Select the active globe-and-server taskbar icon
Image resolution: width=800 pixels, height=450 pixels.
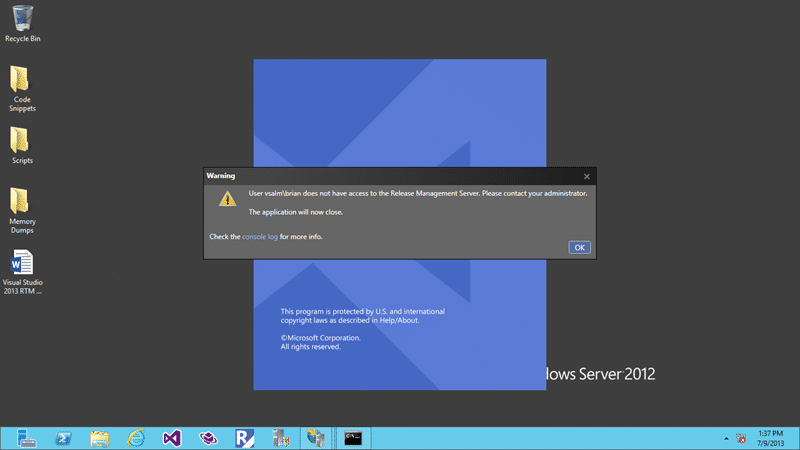(x=316, y=438)
